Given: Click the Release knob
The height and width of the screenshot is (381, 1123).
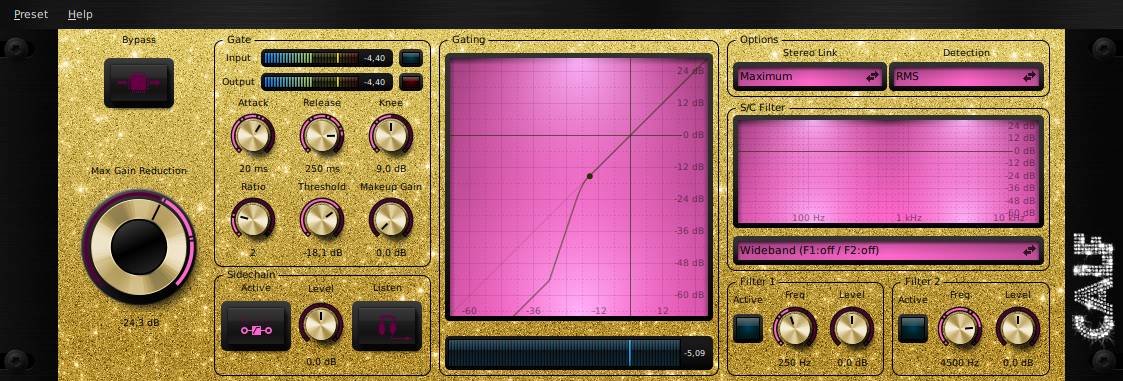Looking at the screenshot, I should (322, 135).
